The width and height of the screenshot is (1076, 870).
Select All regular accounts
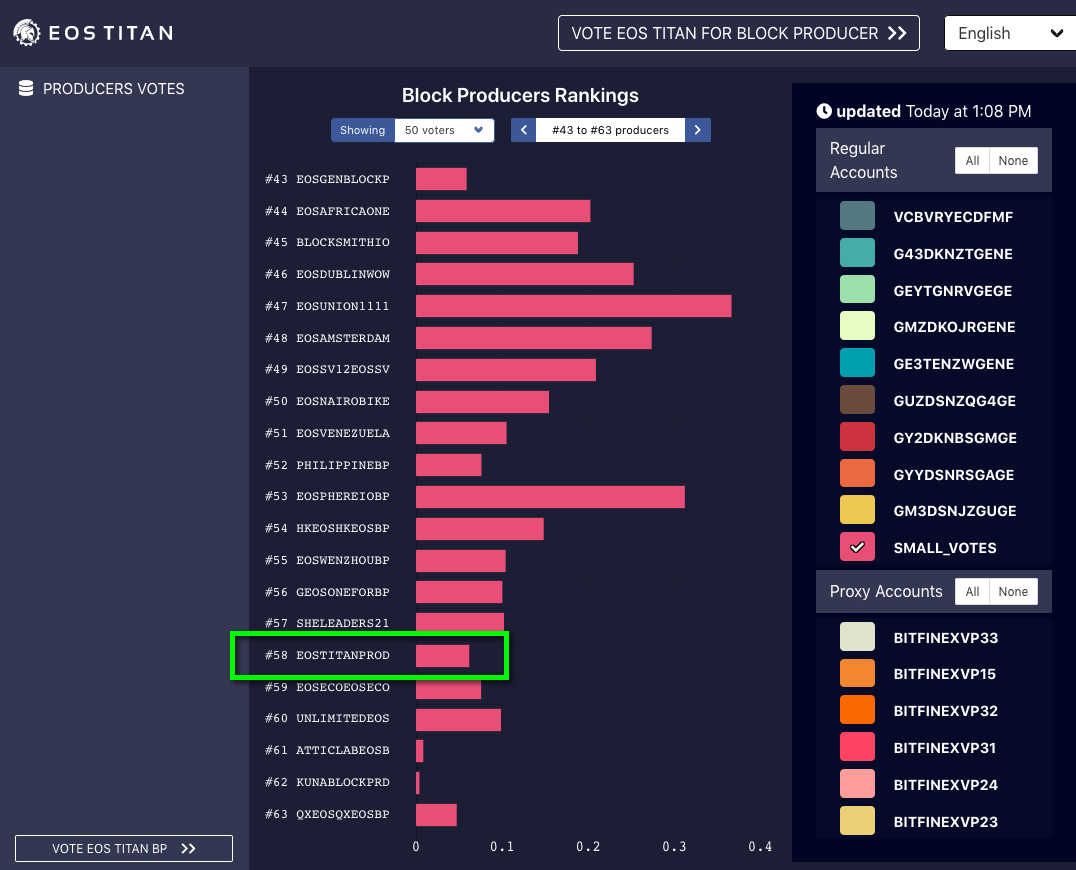pyautogui.click(x=972, y=161)
